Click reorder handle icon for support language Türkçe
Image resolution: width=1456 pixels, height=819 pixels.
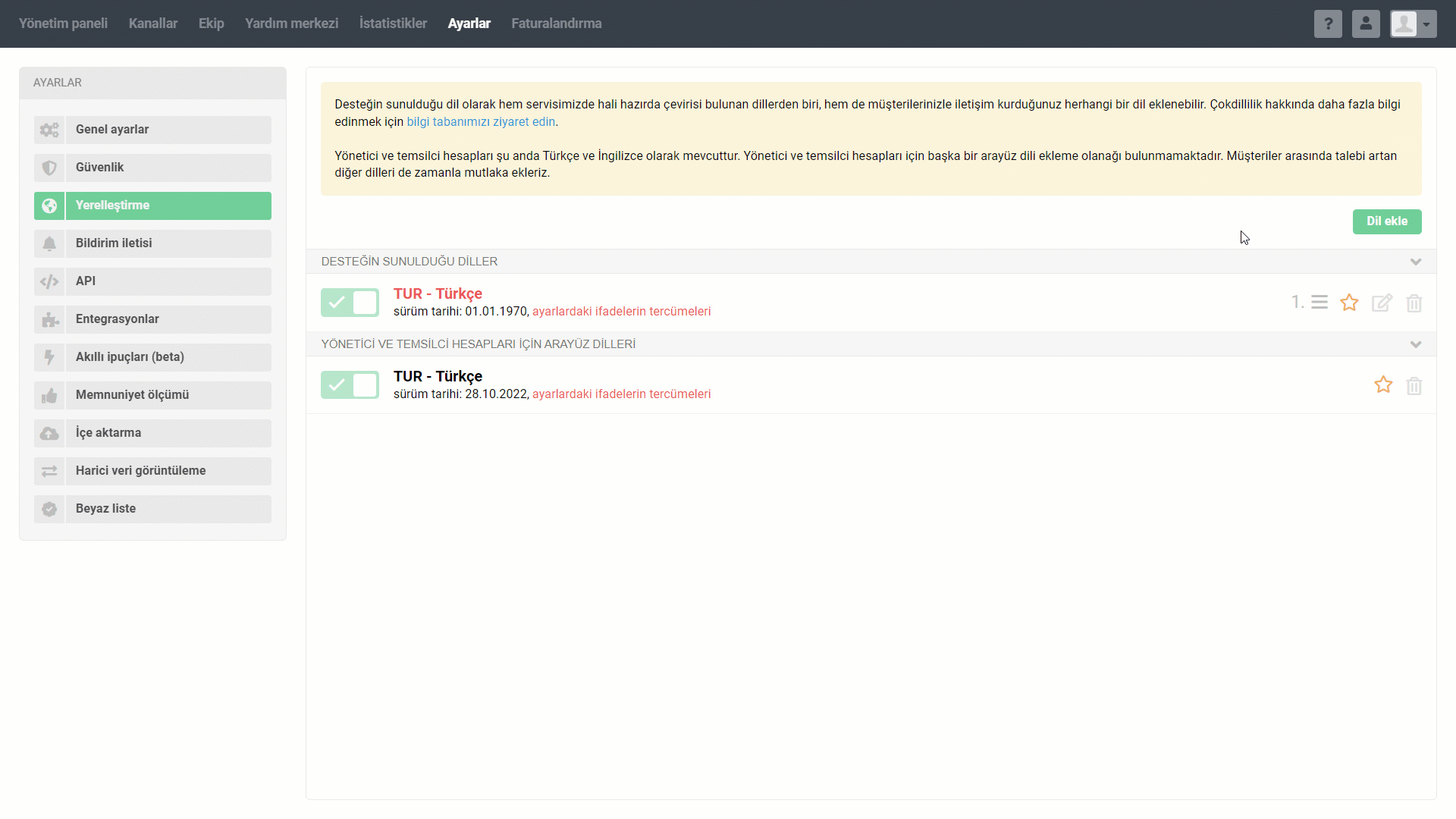click(x=1319, y=303)
